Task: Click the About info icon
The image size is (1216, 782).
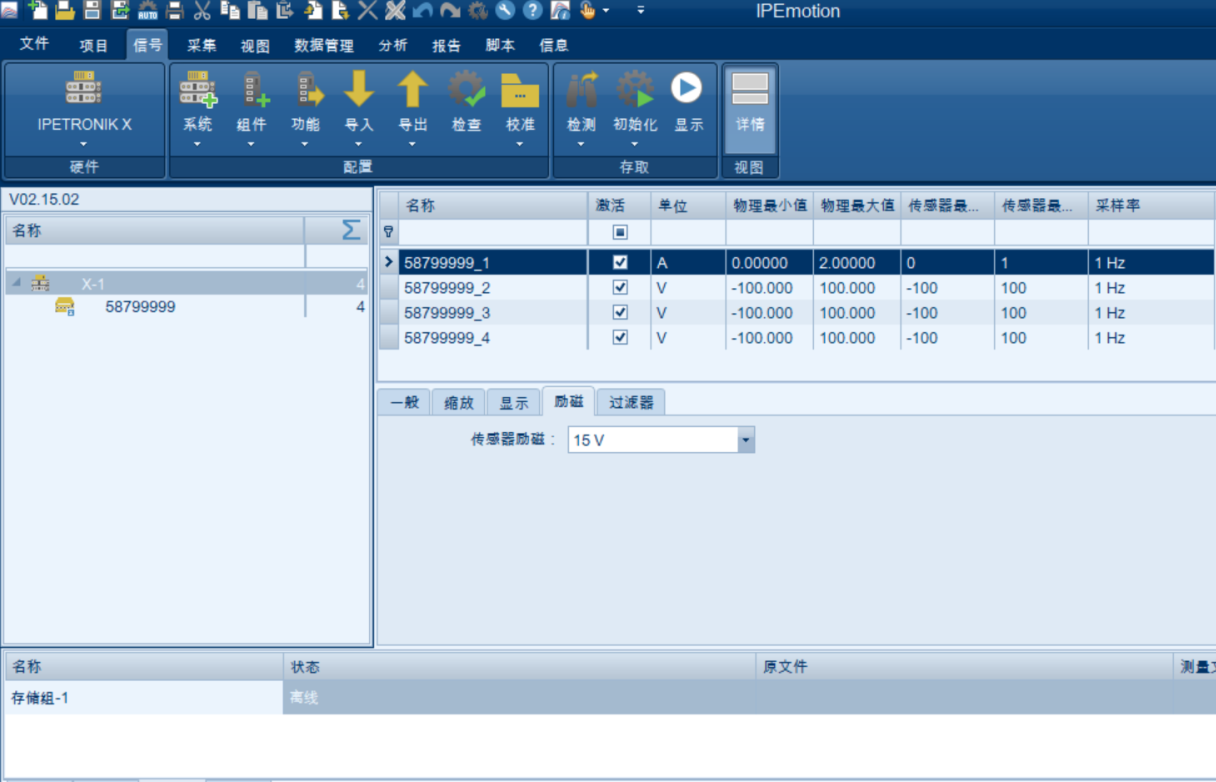Action: (x=561, y=11)
